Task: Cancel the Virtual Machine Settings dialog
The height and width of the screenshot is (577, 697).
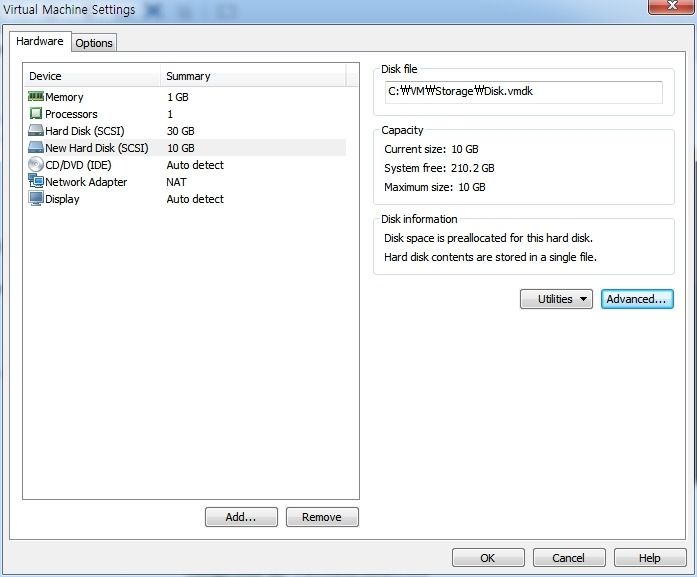Action: pos(569,558)
